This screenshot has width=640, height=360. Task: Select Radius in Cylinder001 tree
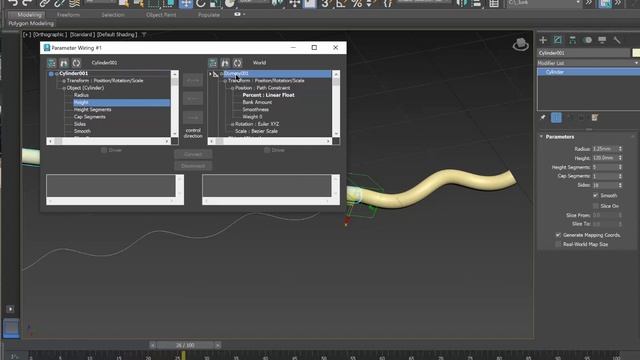[81, 95]
